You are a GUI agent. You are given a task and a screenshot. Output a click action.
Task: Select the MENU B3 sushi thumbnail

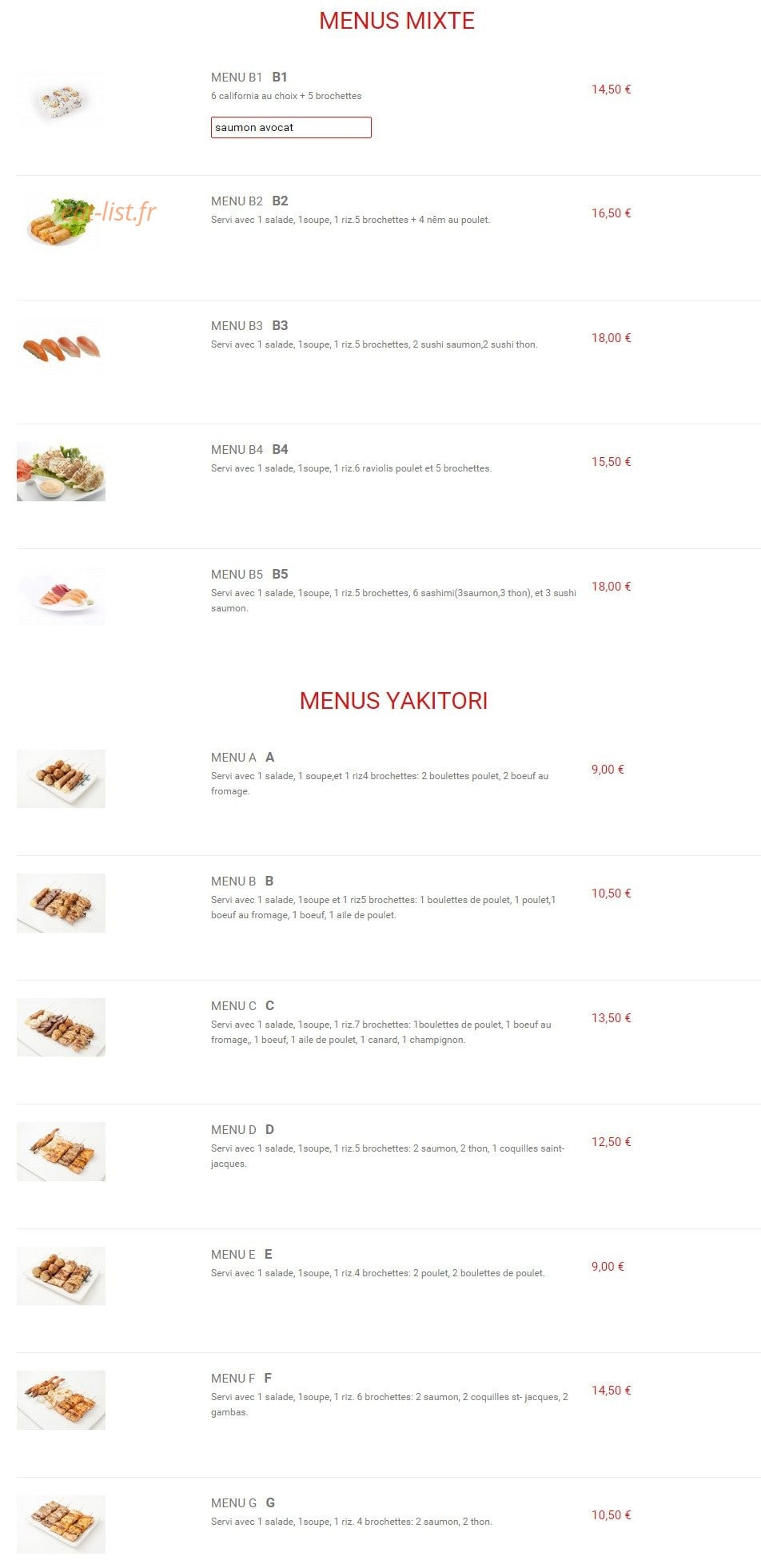tap(61, 348)
